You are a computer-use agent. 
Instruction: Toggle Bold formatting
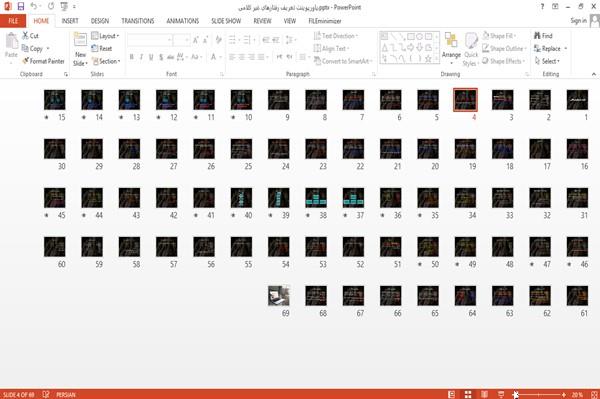(x=132, y=57)
